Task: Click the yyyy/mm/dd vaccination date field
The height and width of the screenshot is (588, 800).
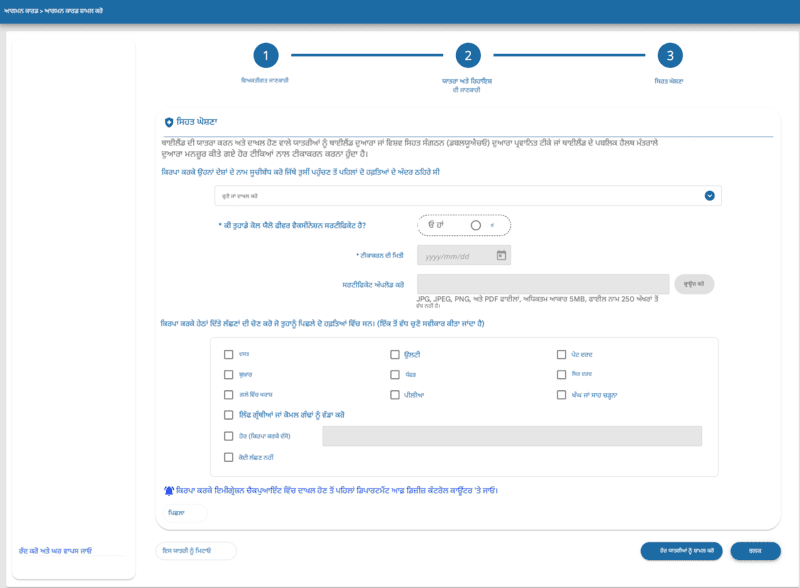Action: pos(464,256)
